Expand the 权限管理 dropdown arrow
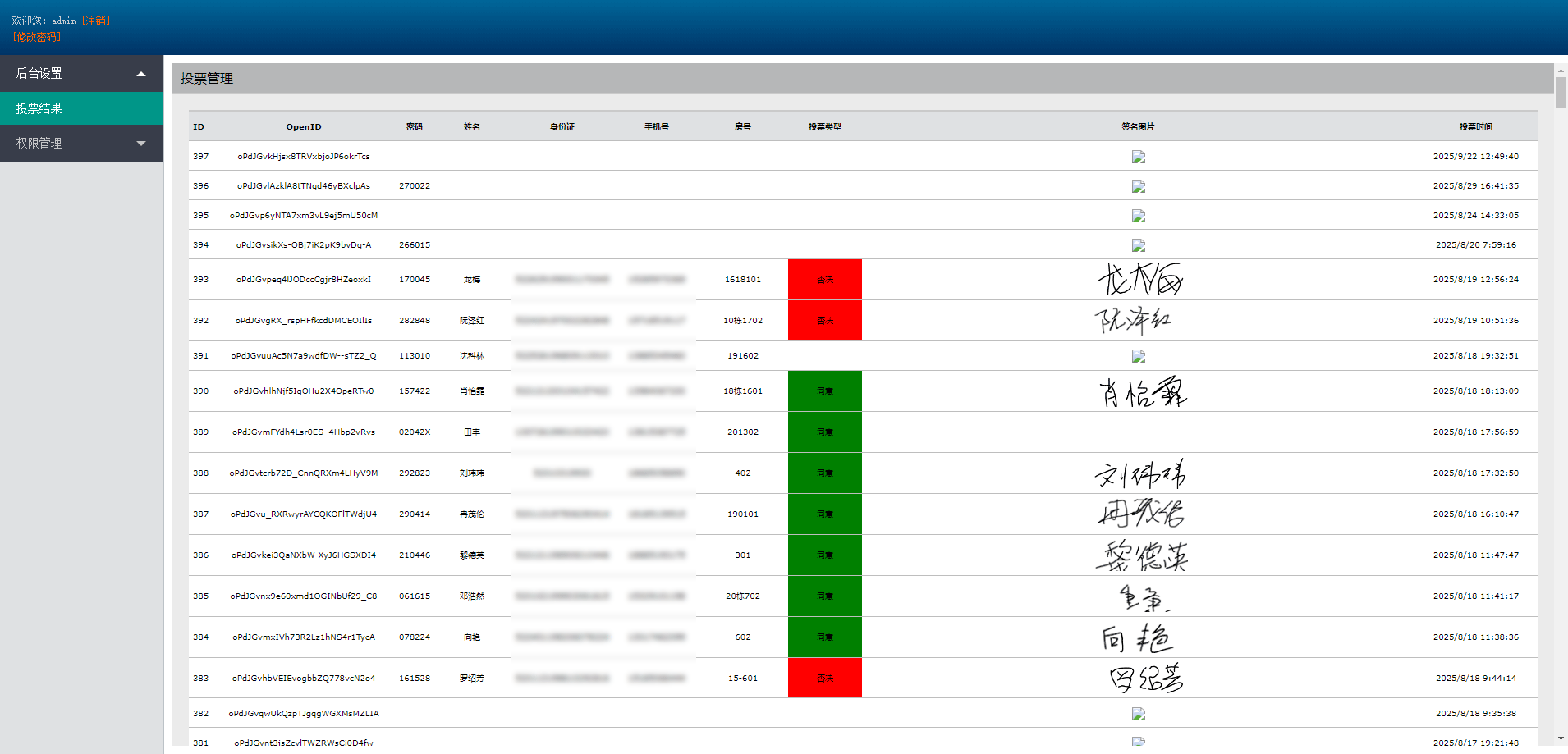 141,144
